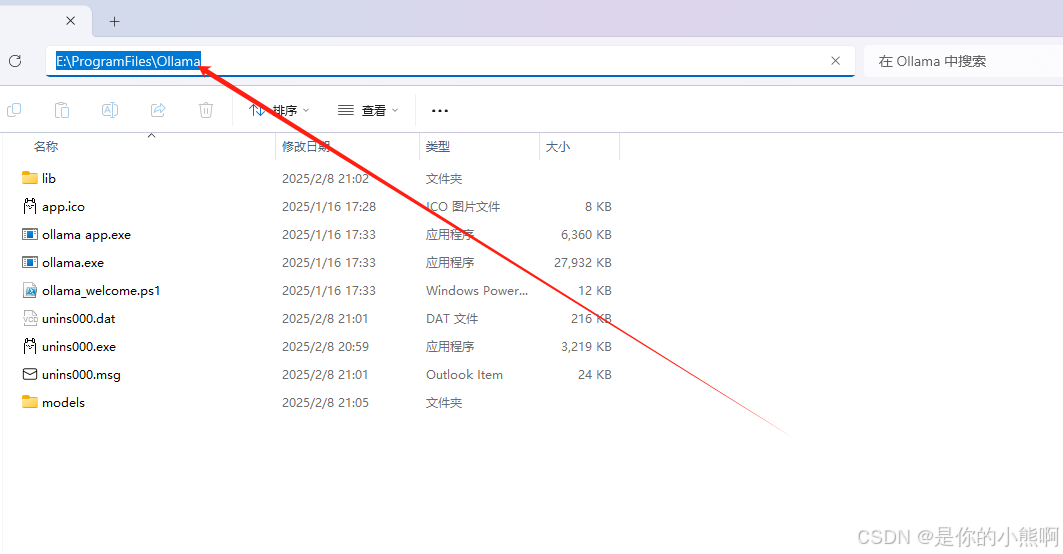Screen dimensions: 1063x554
Task: Click the 2025/2/8 21:02 date cell
Action: pos(325,178)
